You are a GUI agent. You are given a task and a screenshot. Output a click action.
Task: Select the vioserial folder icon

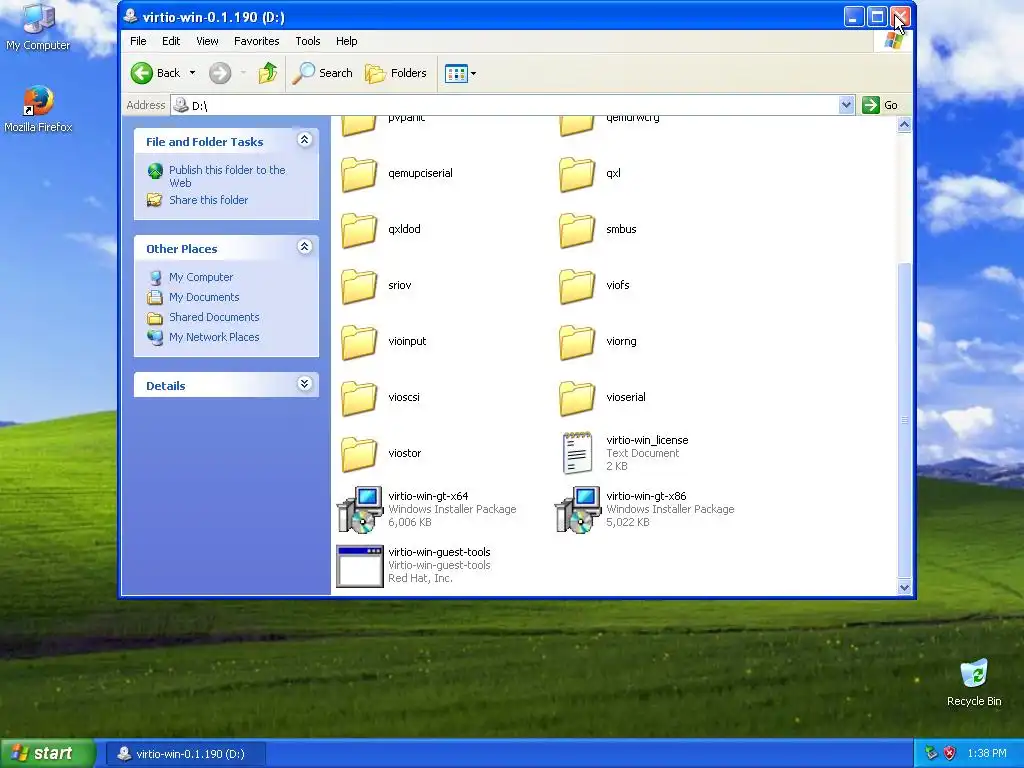[577, 398]
